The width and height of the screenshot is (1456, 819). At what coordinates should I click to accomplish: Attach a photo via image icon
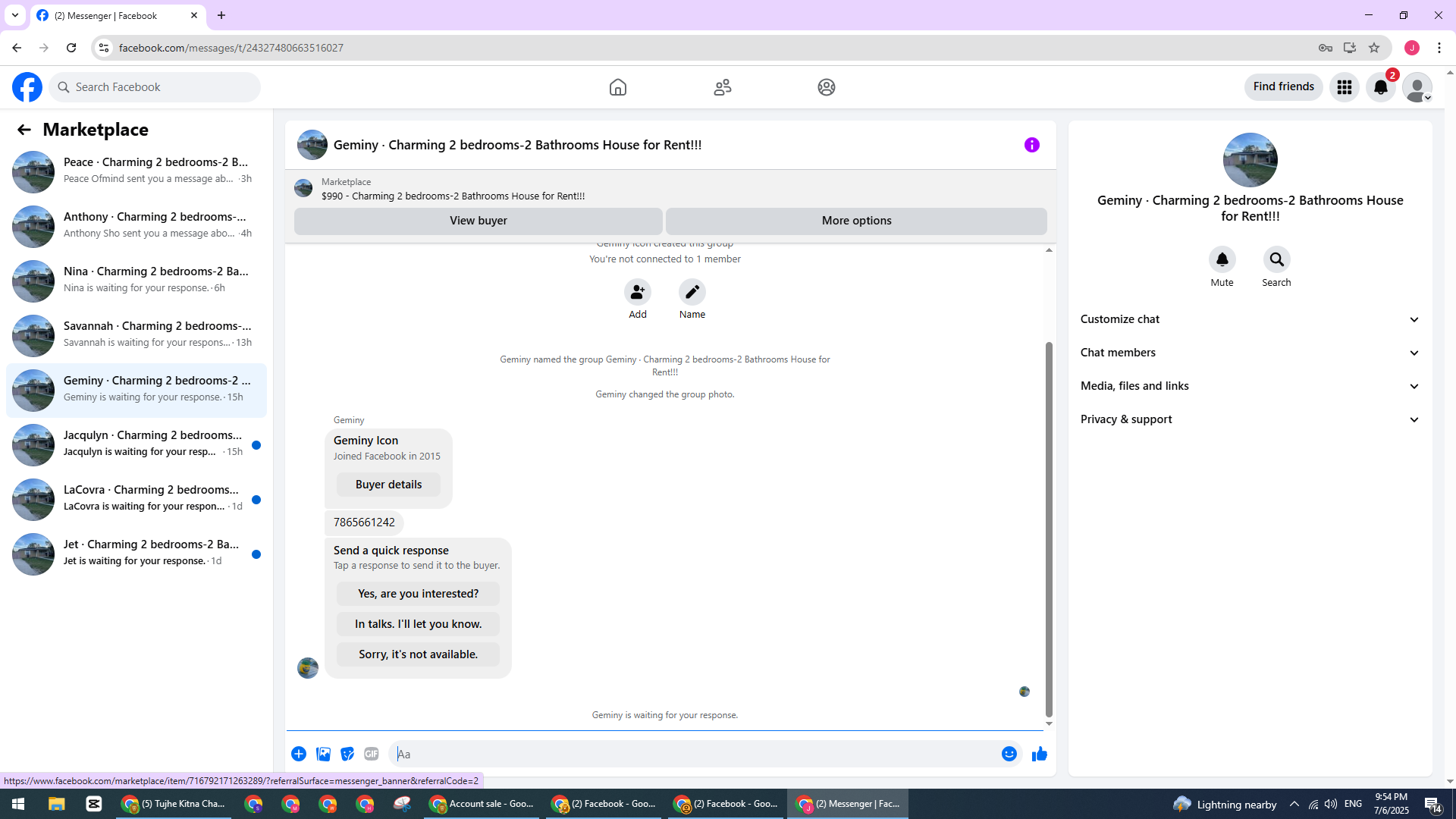pos(323,754)
